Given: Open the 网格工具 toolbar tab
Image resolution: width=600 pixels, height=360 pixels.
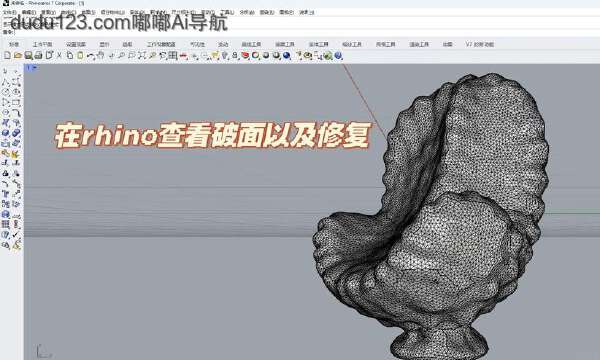Looking at the screenshot, I should (285, 44).
